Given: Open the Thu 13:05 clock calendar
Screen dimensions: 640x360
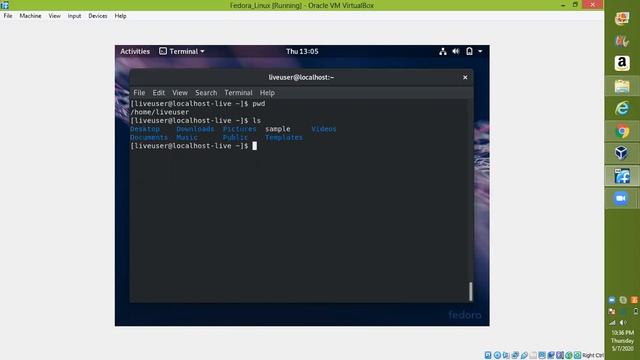Looking at the screenshot, I should [302, 51].
